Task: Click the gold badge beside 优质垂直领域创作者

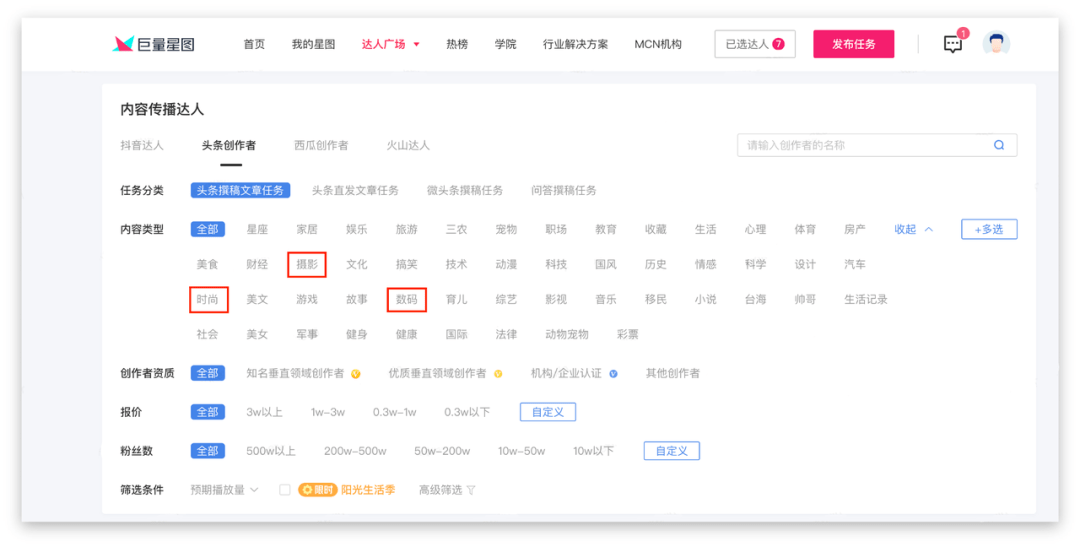Action: coord(497,374)
